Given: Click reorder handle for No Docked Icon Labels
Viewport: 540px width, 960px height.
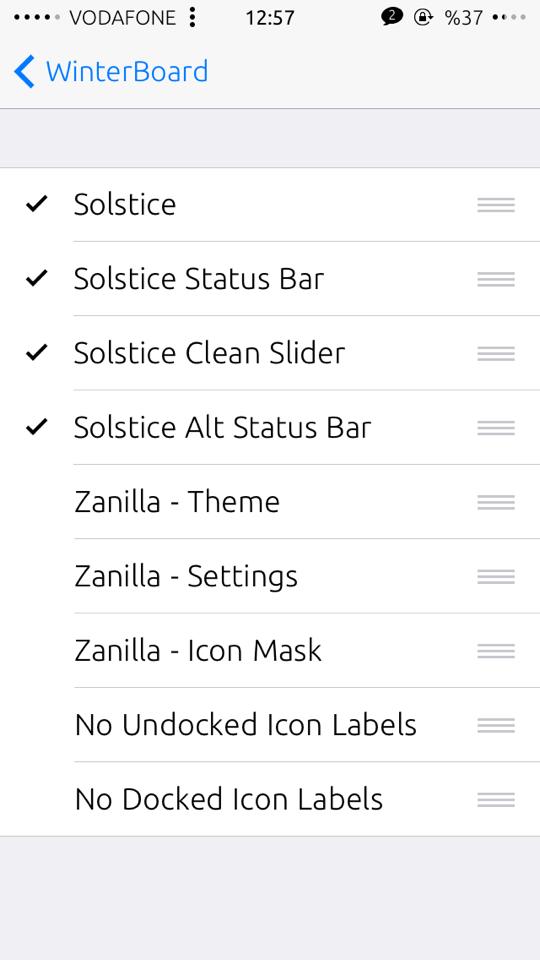Looking at the screenshot, I should coord(496,800).
